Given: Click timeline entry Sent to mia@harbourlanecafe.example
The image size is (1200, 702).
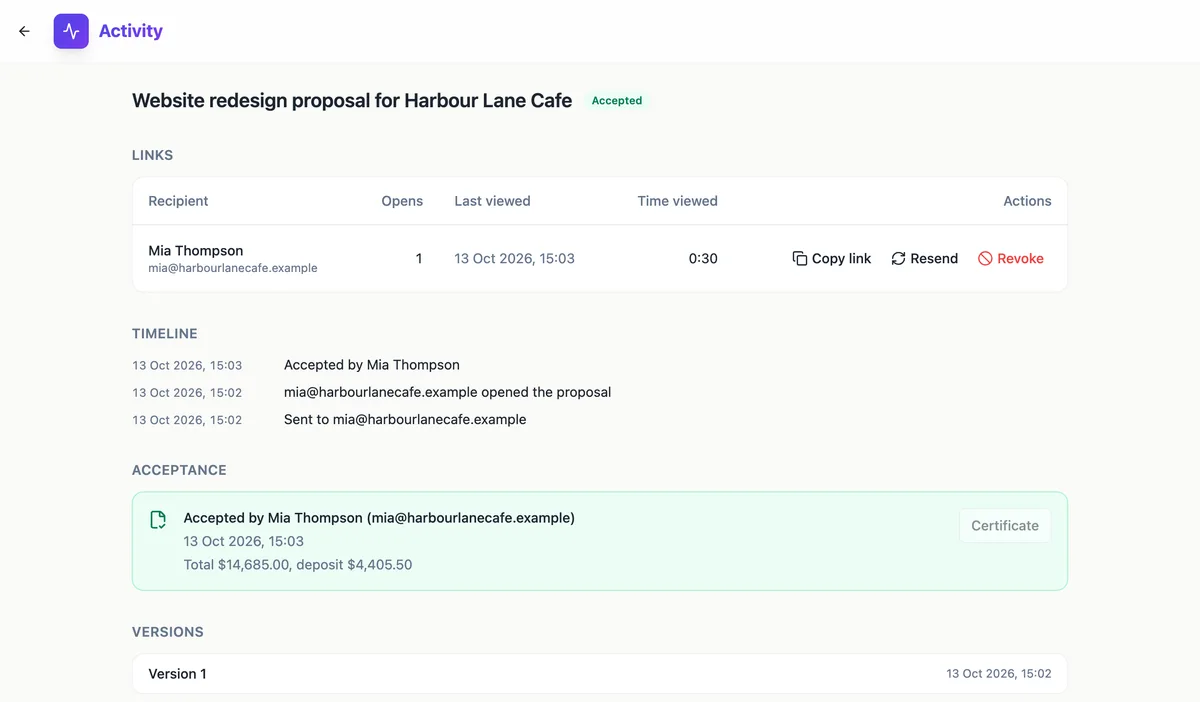Looking at the screenshot, I should pyautogui.click(x=405, y=420).
